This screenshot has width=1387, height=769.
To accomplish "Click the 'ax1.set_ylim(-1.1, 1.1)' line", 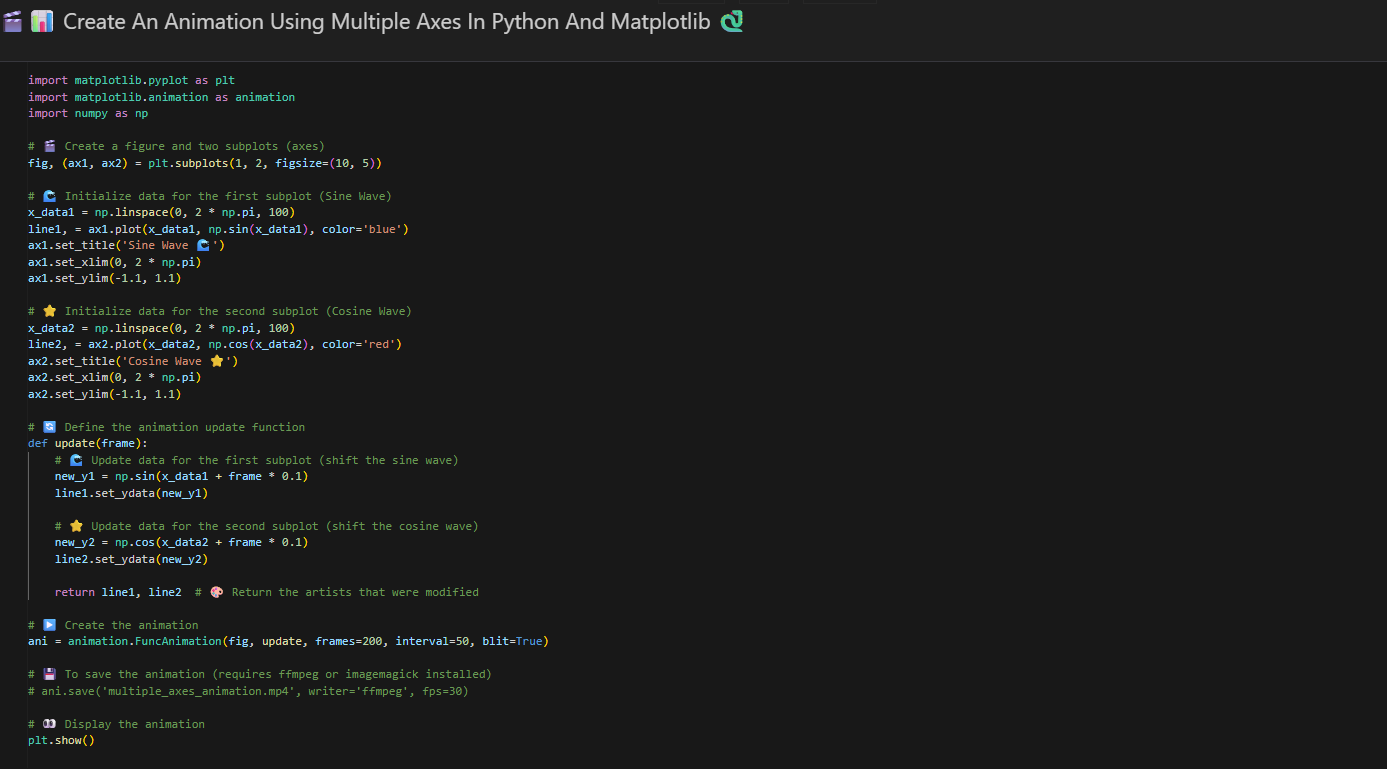I will coord(105,278).
